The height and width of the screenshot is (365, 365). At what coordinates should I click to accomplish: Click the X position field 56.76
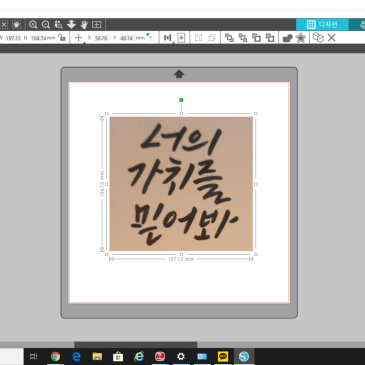pos(101,38)
